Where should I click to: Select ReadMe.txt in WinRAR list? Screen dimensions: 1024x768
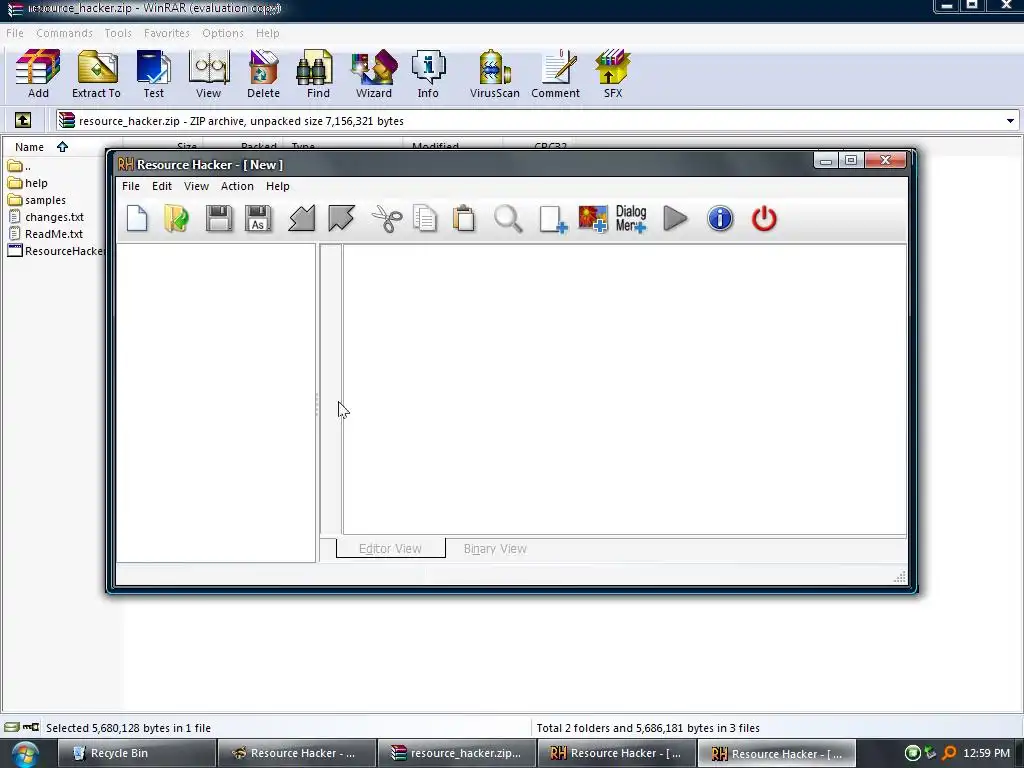tap(46, 234)
